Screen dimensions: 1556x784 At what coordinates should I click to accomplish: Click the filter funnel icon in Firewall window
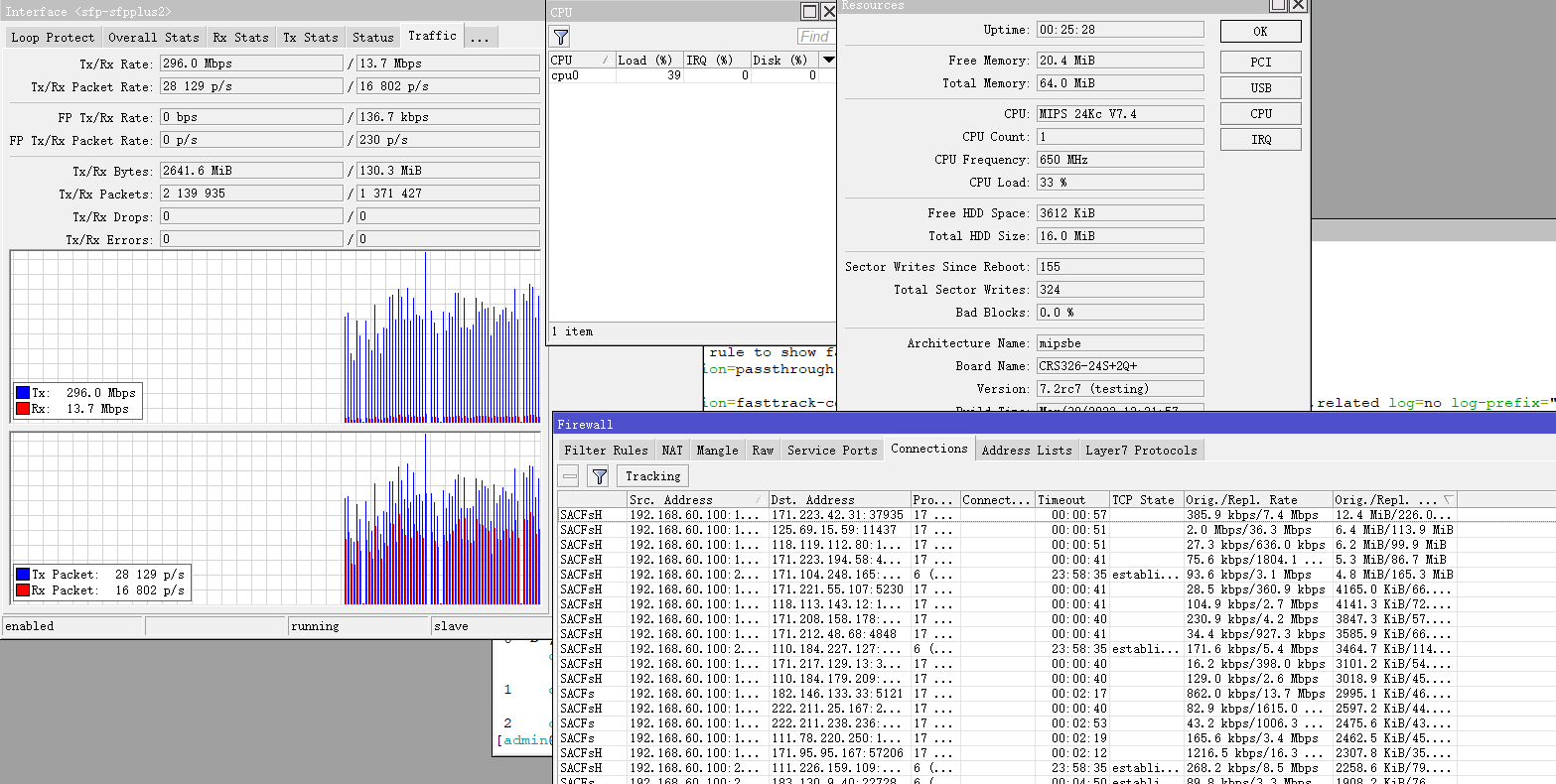pyautogui.click(x=599, y=476)
